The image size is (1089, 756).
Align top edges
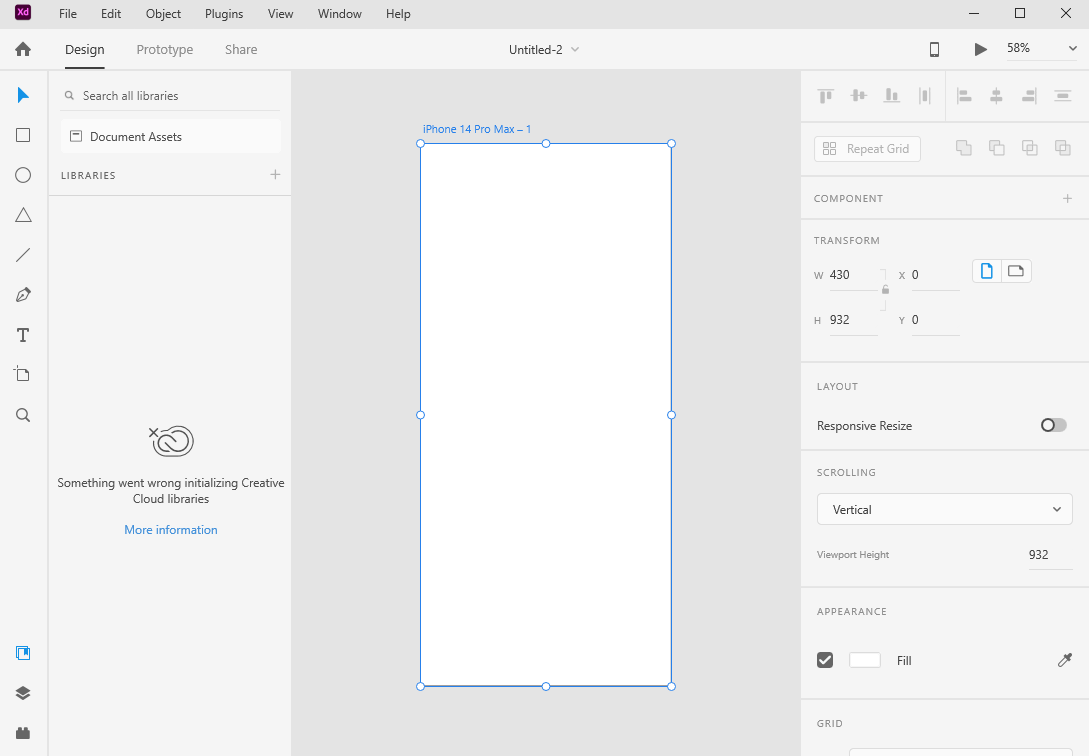(x=825, y=96)
